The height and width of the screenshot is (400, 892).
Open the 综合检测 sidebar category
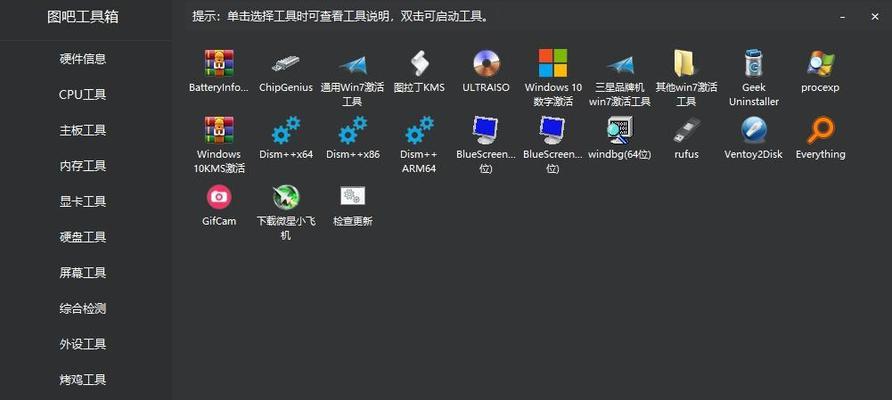coord(83,309)
